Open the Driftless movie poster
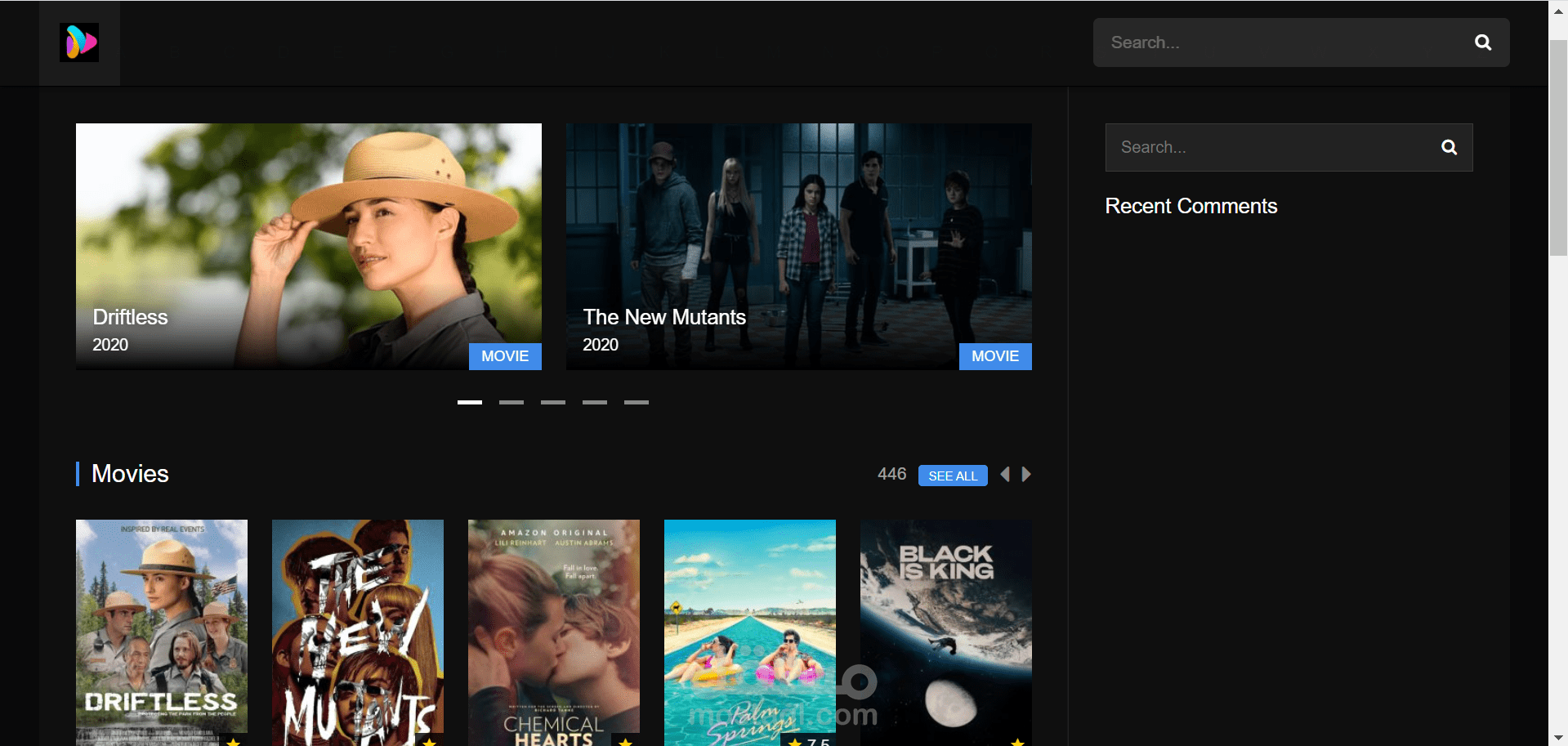The image size is (1568, 746). 162,632
